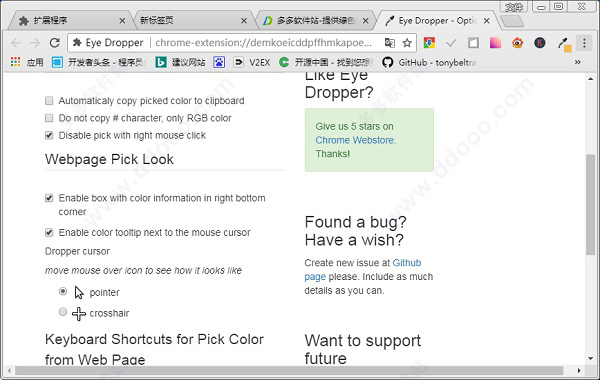The width and height of the screenshot is (600, 380).
Task: Click the puzzle icon in address bar
Action: click(x=77, y=42)
